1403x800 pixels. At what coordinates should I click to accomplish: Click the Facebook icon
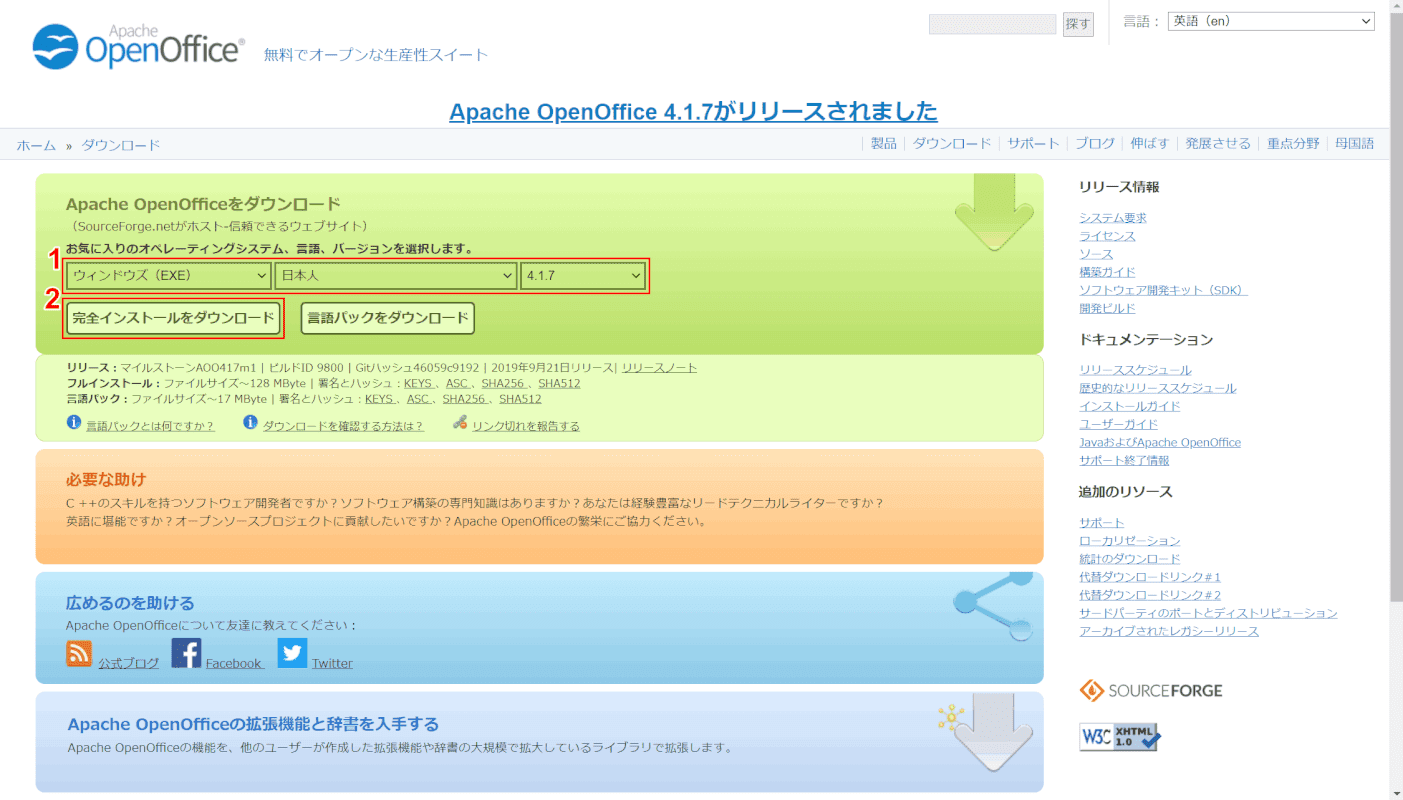(186, 653)
